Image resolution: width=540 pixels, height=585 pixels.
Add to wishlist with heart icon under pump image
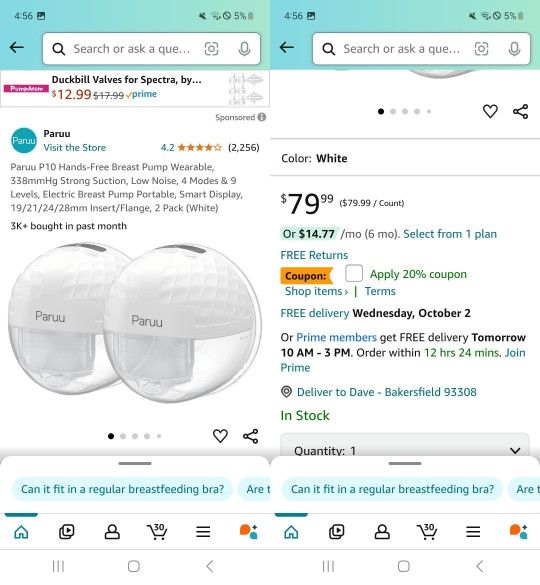tap(220, 436)
